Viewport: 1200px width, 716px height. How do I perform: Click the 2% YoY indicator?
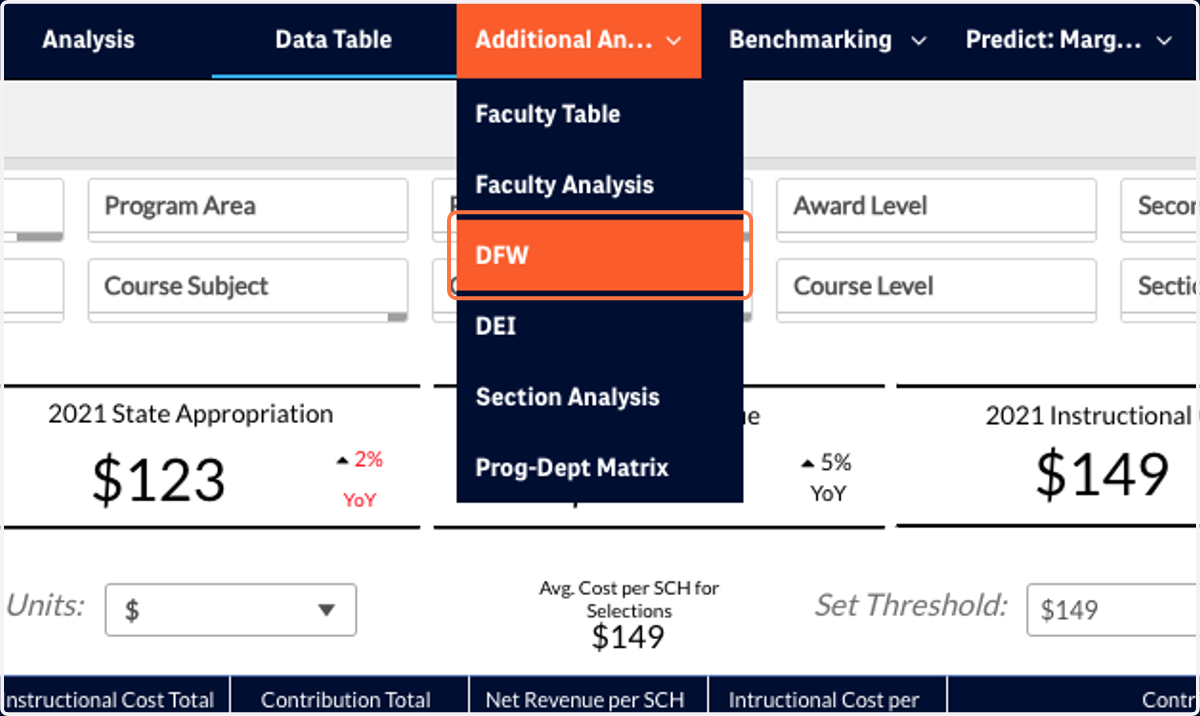tap(359, 479)
